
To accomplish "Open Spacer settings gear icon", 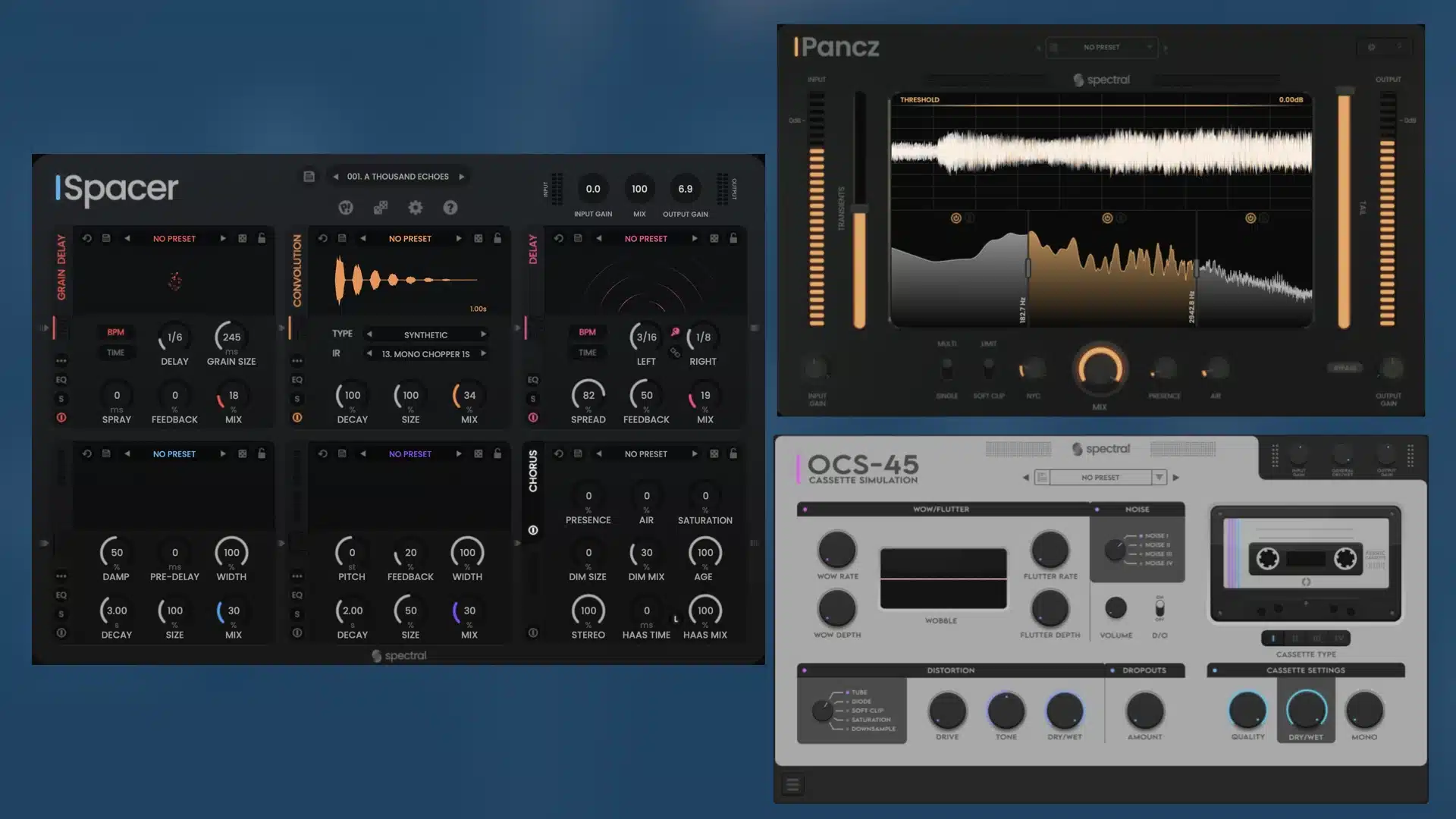I will [x=416, y=207].
